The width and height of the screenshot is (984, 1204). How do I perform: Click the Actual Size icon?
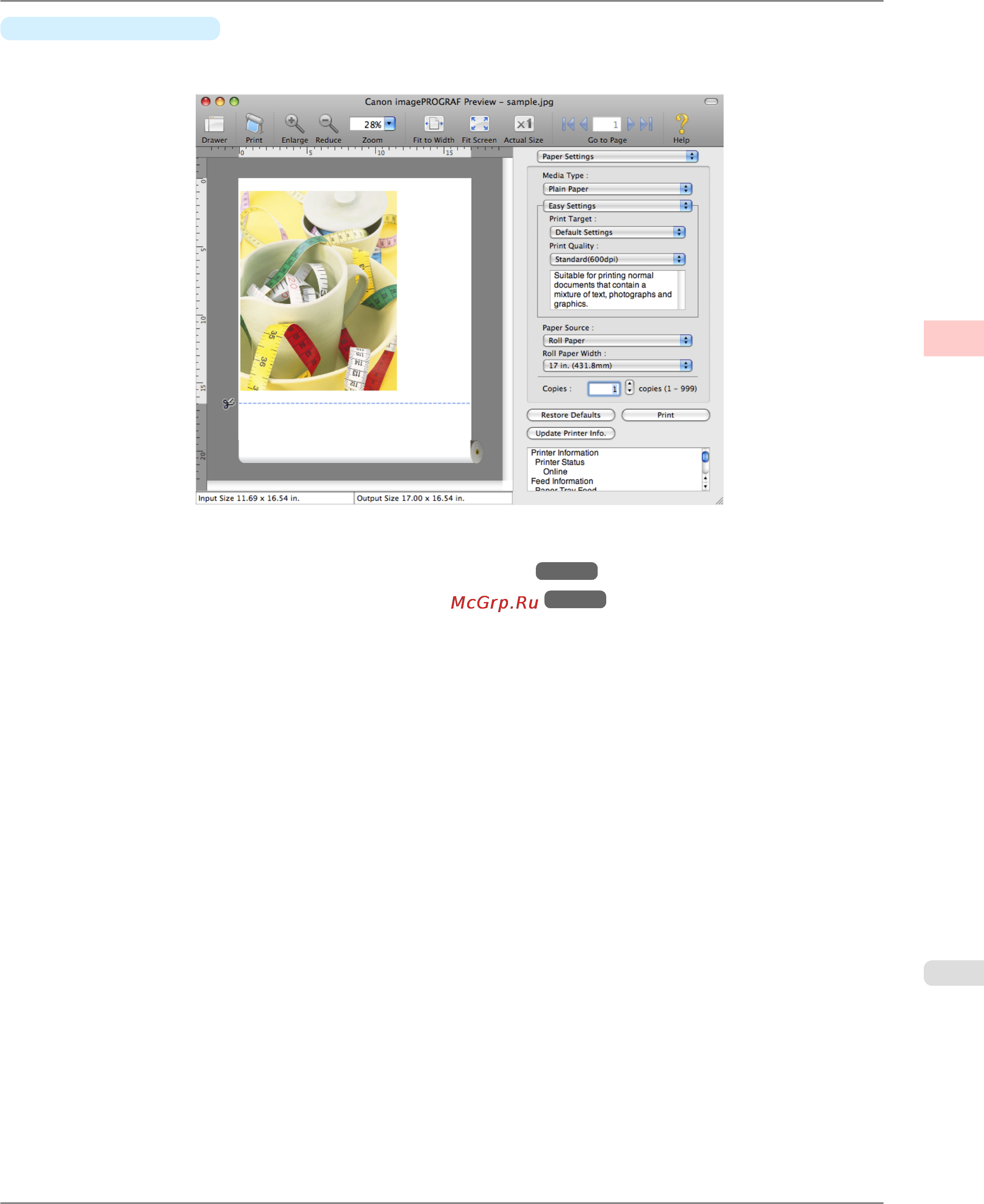(x=524, y=123)
